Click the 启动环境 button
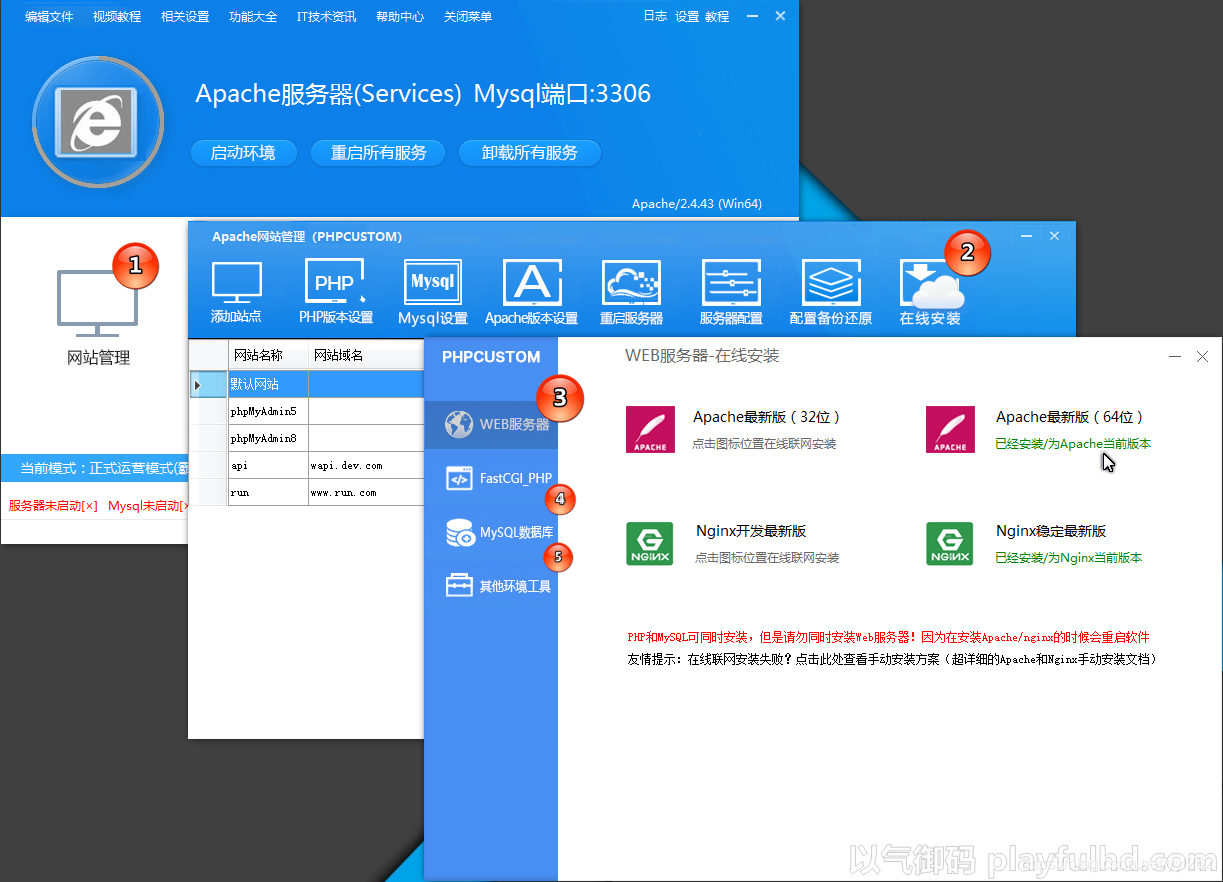 pyautogui.click(x=244, y=153)
